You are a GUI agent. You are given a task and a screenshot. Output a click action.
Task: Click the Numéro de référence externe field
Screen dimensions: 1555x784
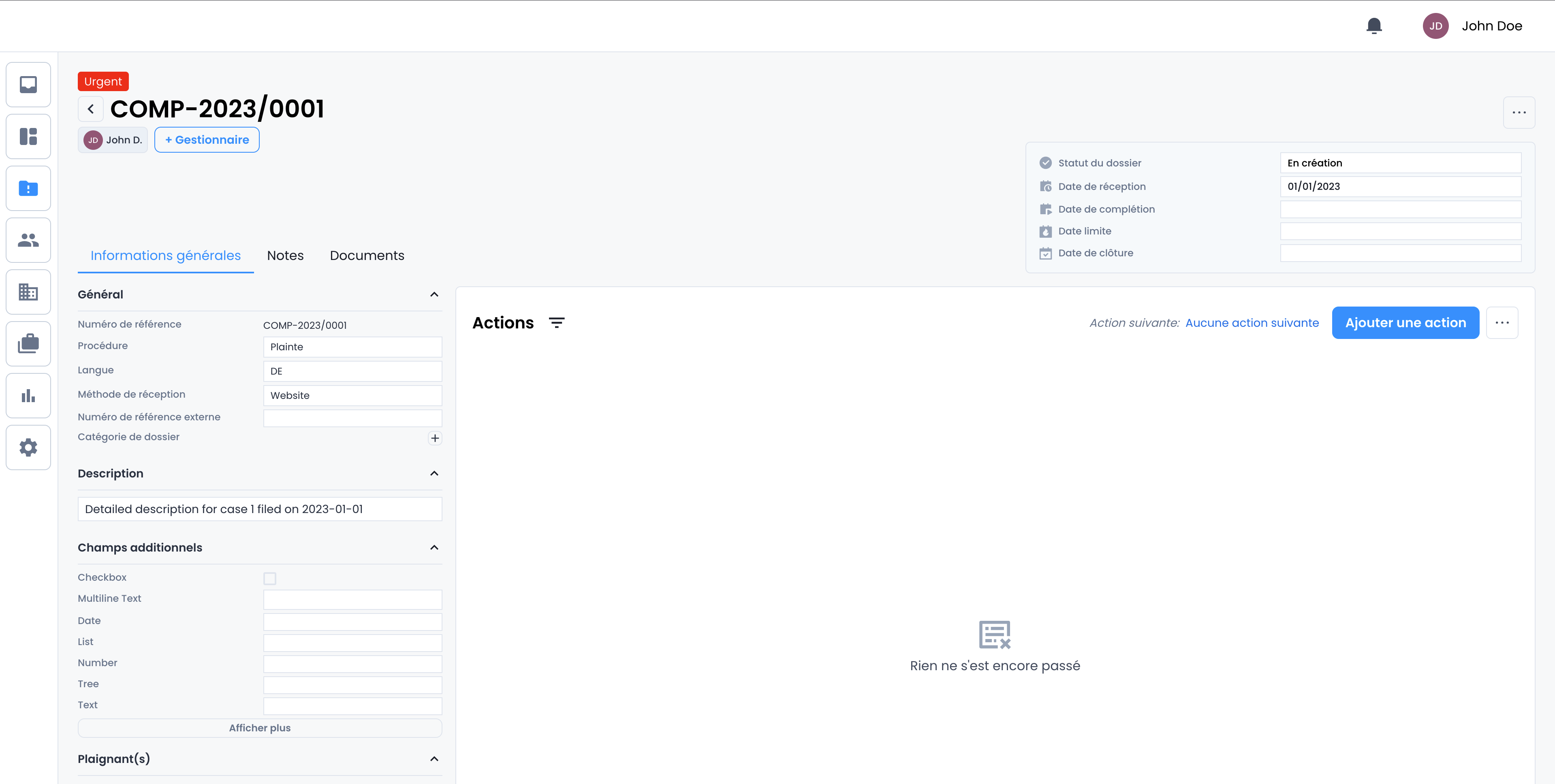(x=352, y=418)
